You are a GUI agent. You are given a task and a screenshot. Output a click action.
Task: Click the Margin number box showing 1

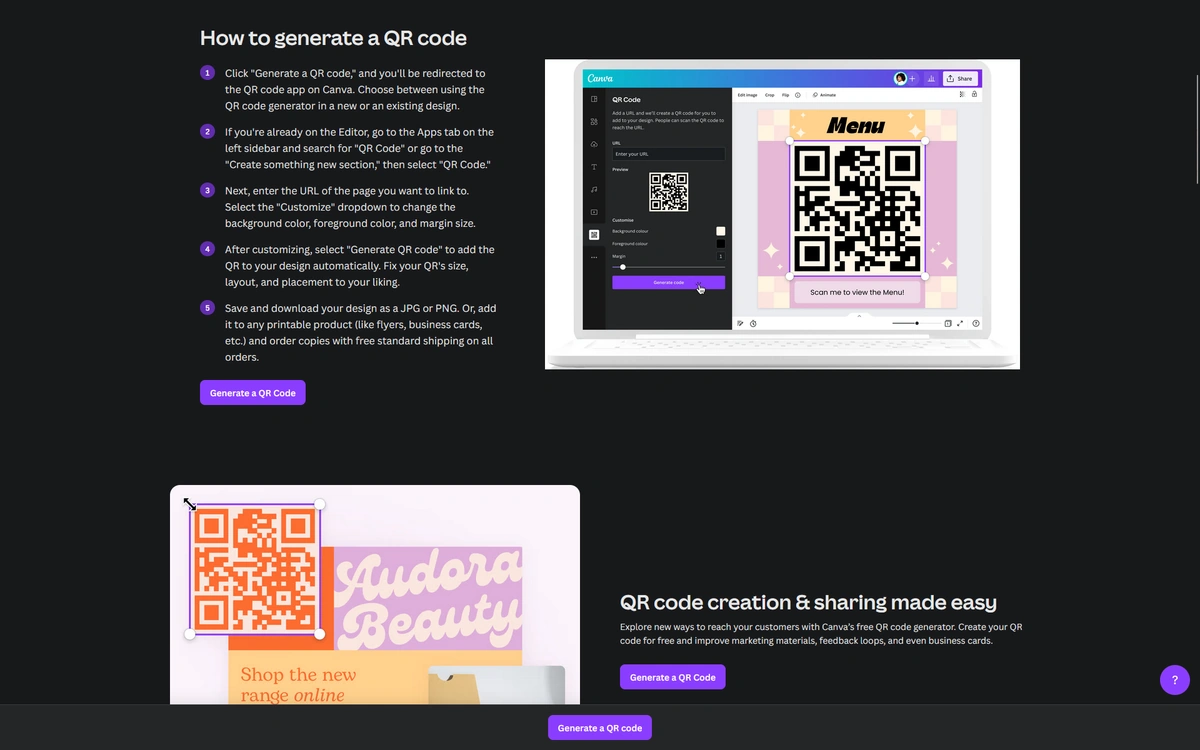[721, 256]
